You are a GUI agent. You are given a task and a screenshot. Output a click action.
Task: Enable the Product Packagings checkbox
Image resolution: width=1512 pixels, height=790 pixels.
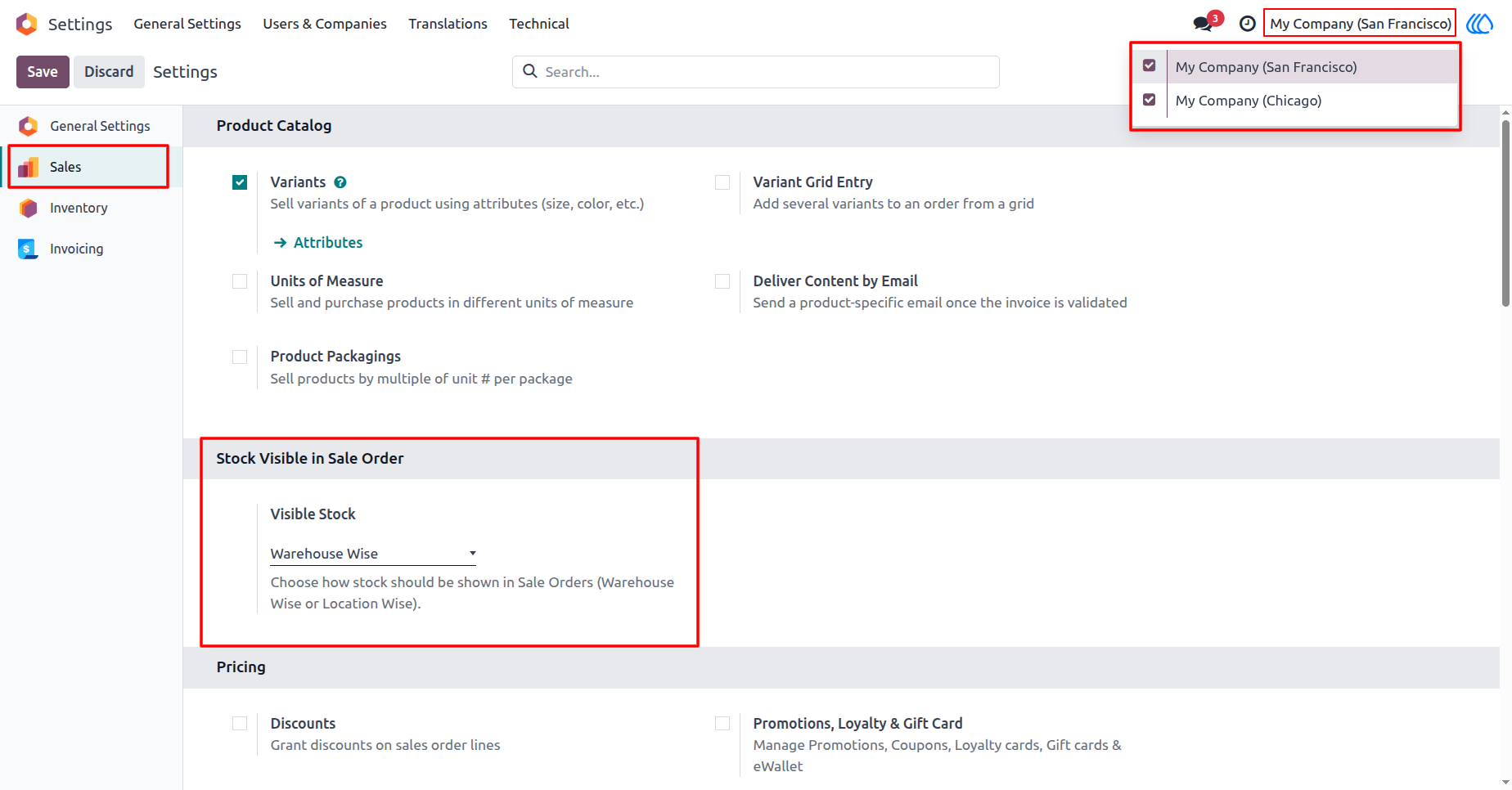click(240, 357)
